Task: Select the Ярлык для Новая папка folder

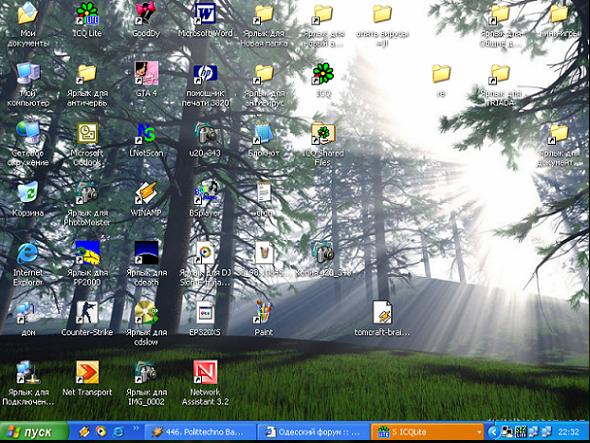Action: [264, 14]
